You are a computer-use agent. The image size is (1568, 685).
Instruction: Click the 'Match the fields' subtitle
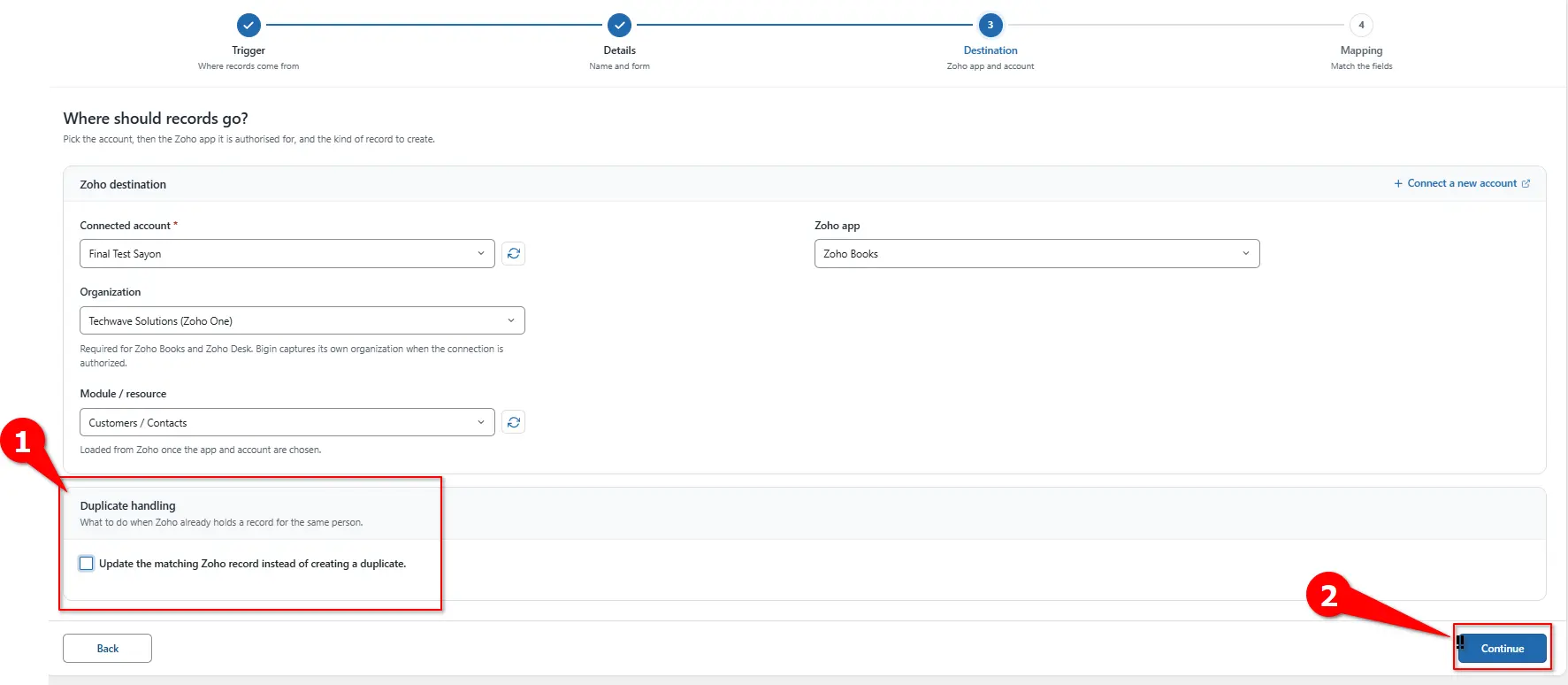click(1361, 66)
